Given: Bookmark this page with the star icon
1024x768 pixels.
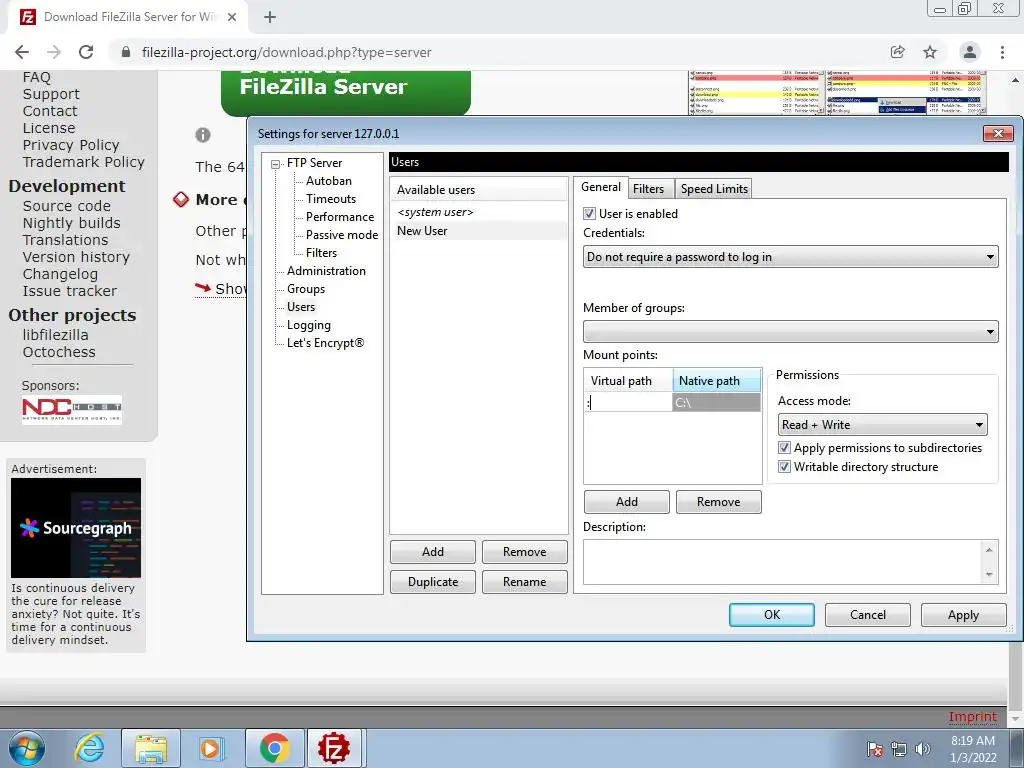Looking at the screenshot, I should [930, 52].
